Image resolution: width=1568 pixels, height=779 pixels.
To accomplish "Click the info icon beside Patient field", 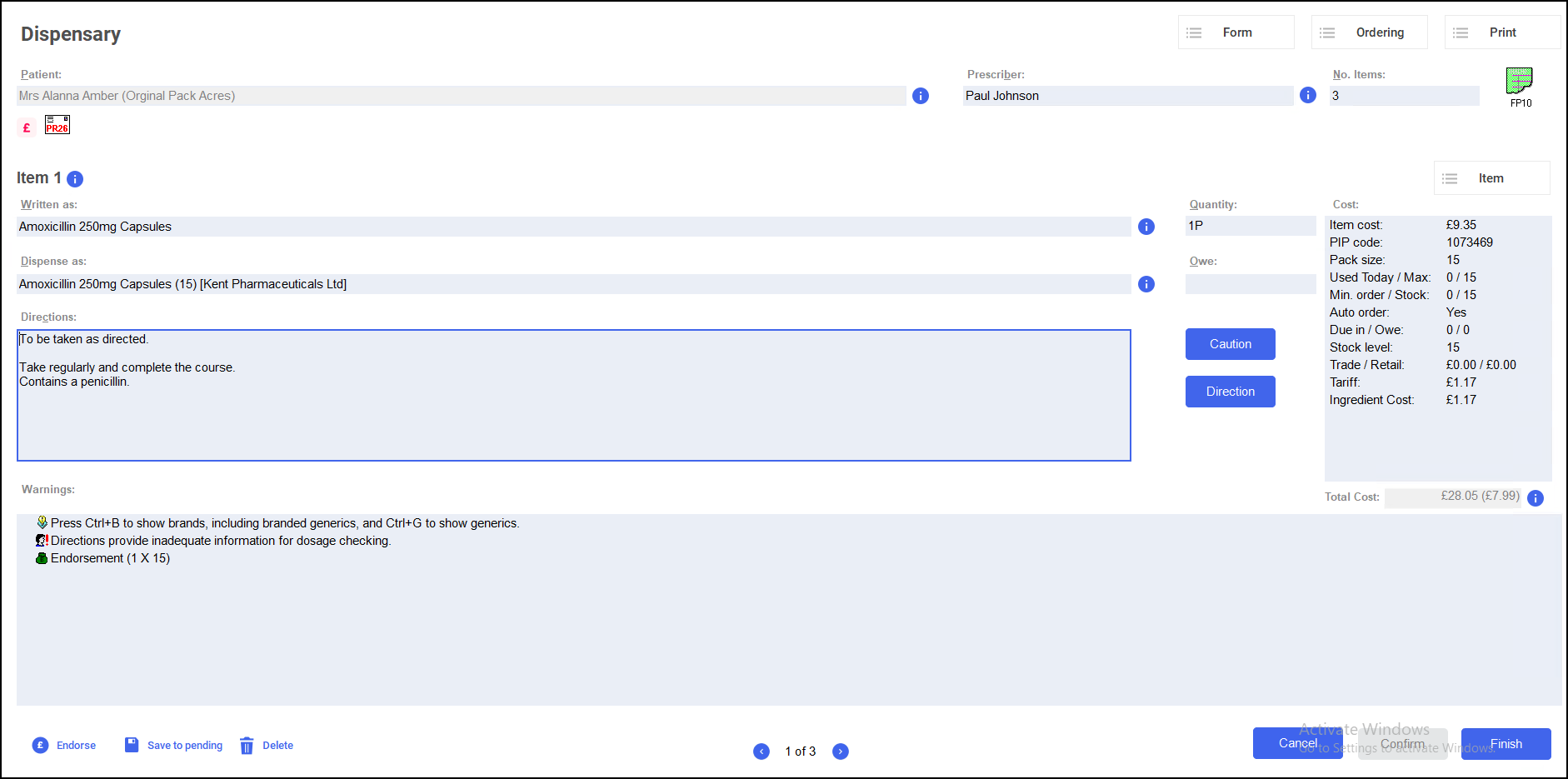I will [920, 96].
